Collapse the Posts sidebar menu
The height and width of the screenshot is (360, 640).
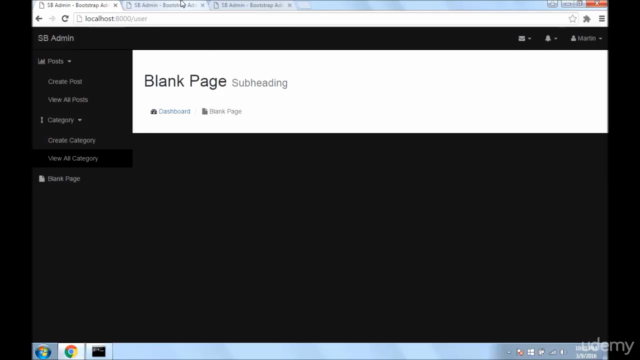[55, 61]
